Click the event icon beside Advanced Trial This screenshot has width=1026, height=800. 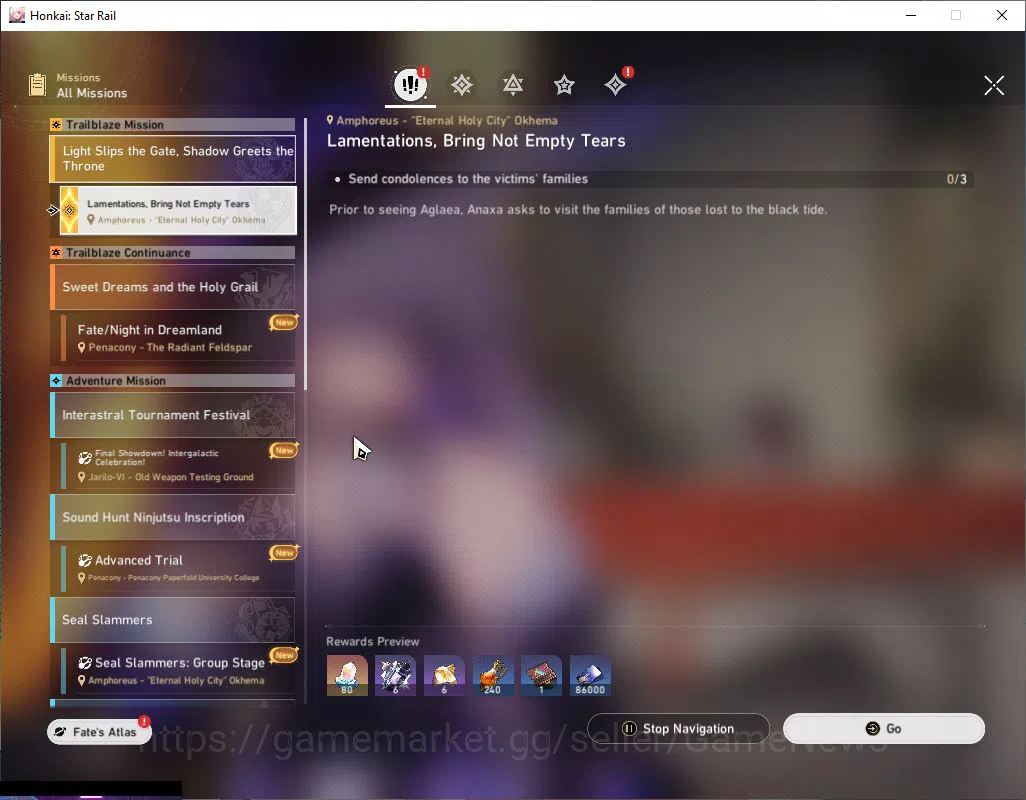(x=85, y=561)
